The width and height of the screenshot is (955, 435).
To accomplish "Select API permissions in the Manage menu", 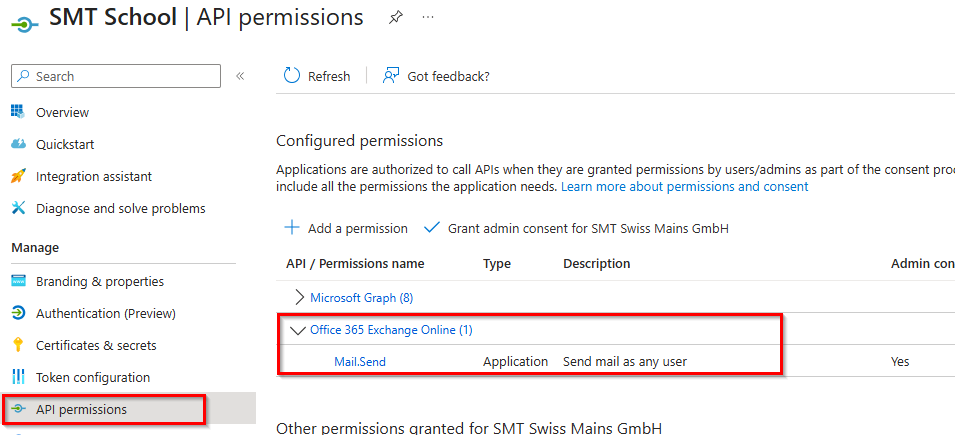I will [x=81, y=409].
